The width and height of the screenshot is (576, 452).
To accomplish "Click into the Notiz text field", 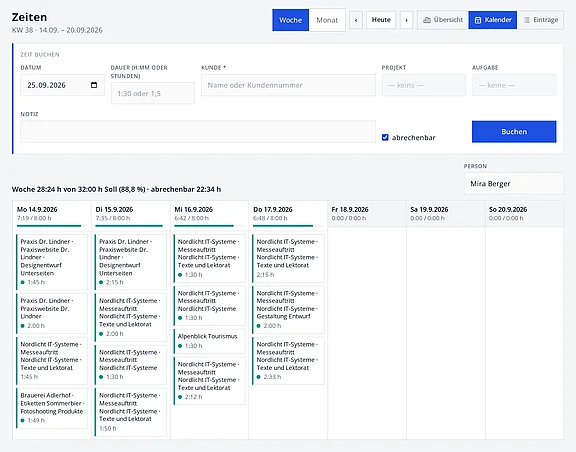I will coord(198,132).
